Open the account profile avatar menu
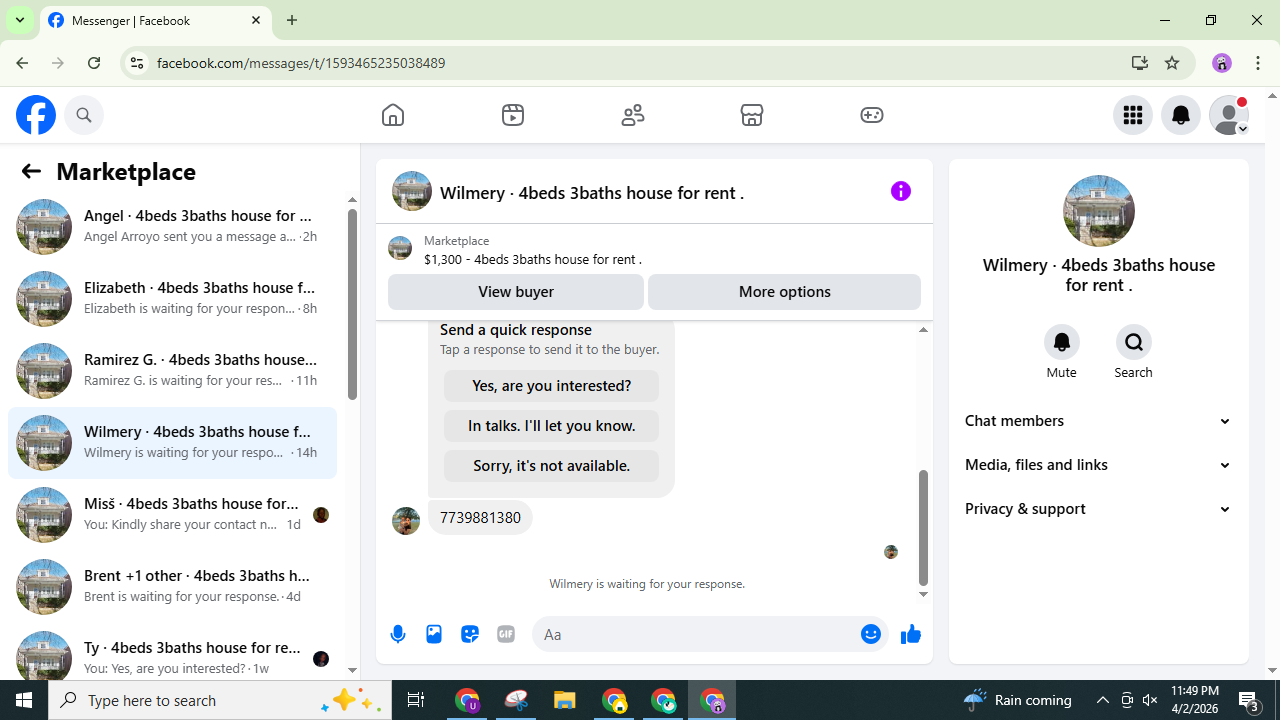Image resolution: width=1280 pixels, height=720 pixels. (1229, 115)
